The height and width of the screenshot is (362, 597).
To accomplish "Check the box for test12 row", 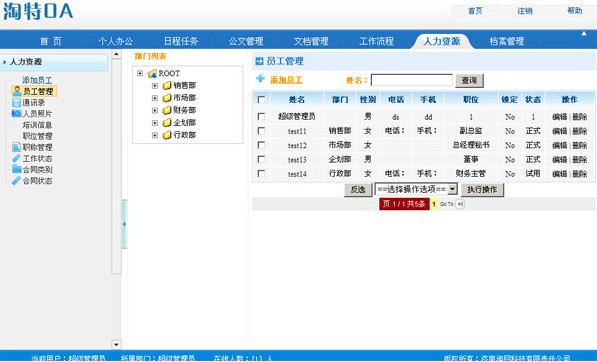I will click(261, 145).
